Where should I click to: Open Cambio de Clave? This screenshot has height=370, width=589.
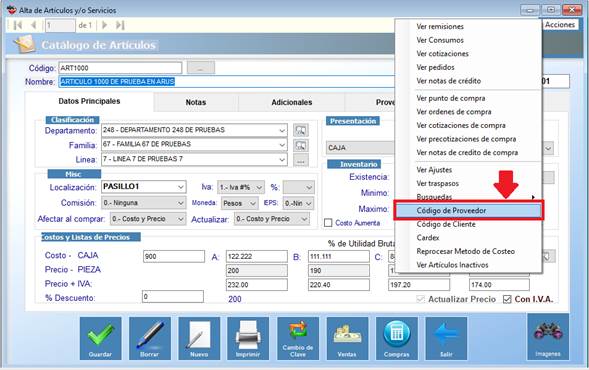click(298, 338)
